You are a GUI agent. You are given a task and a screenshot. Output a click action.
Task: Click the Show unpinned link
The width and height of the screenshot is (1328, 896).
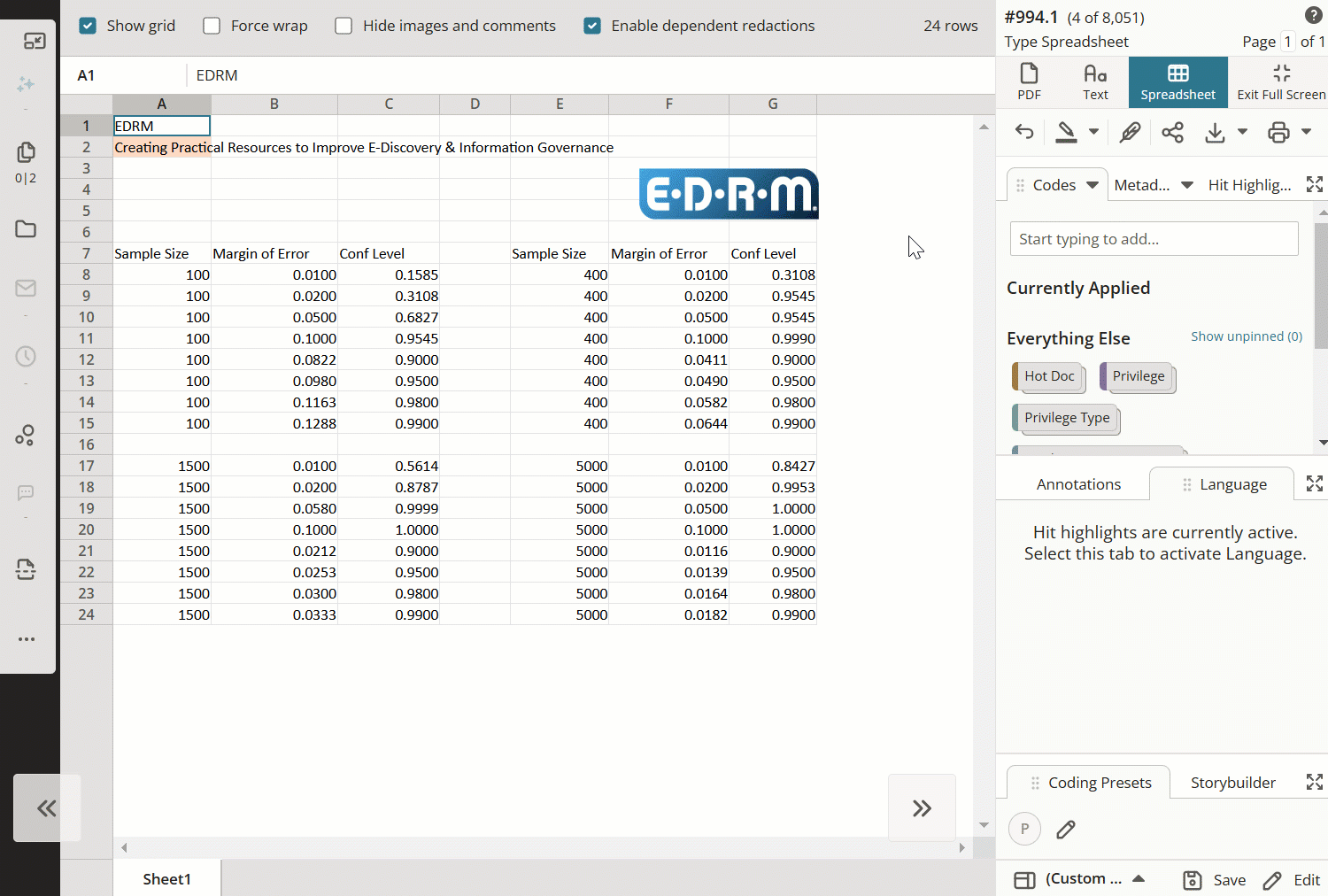1247,336
